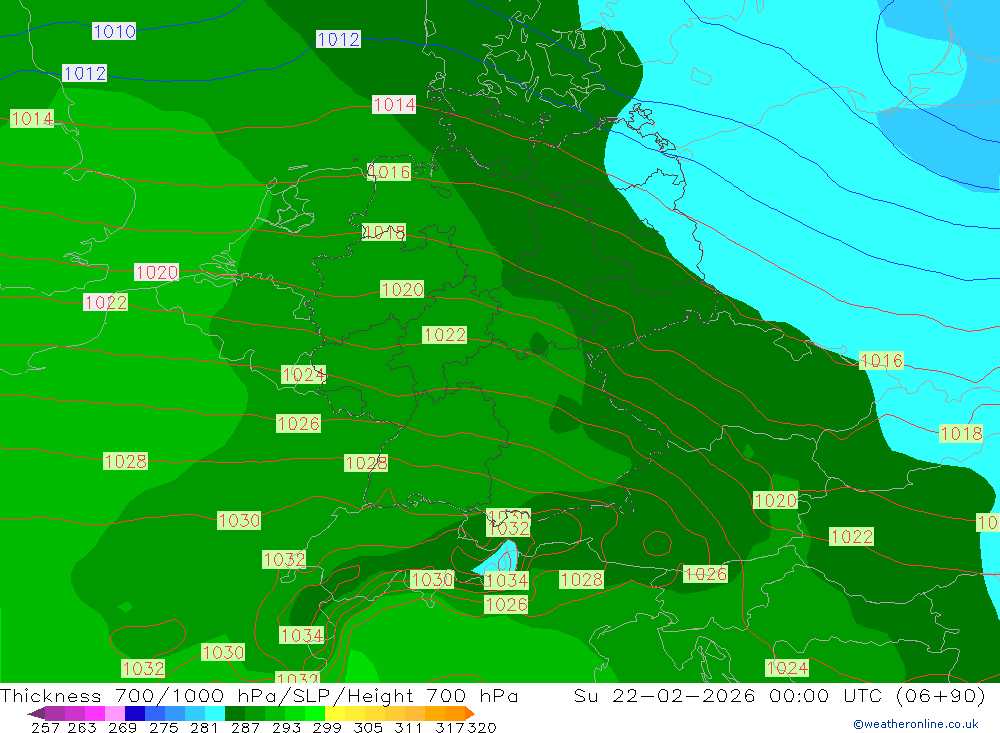This screenshot has width=1000, height=733.
Task: Pick the first yellow legend swatch
Action: (335, 713)
